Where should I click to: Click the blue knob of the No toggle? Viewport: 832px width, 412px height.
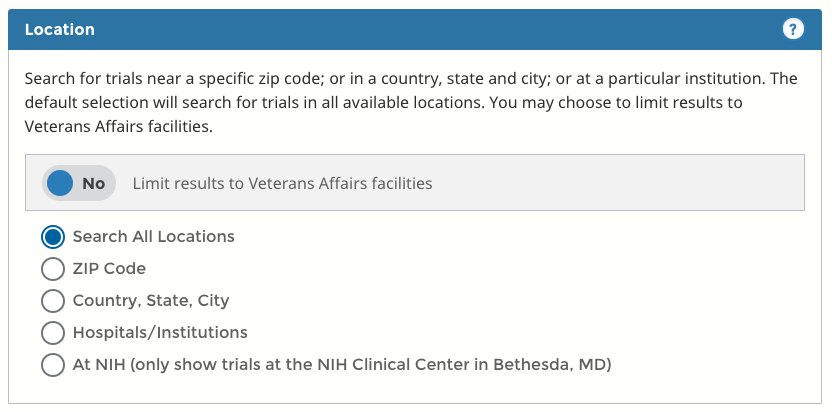[x=60, y=183]
